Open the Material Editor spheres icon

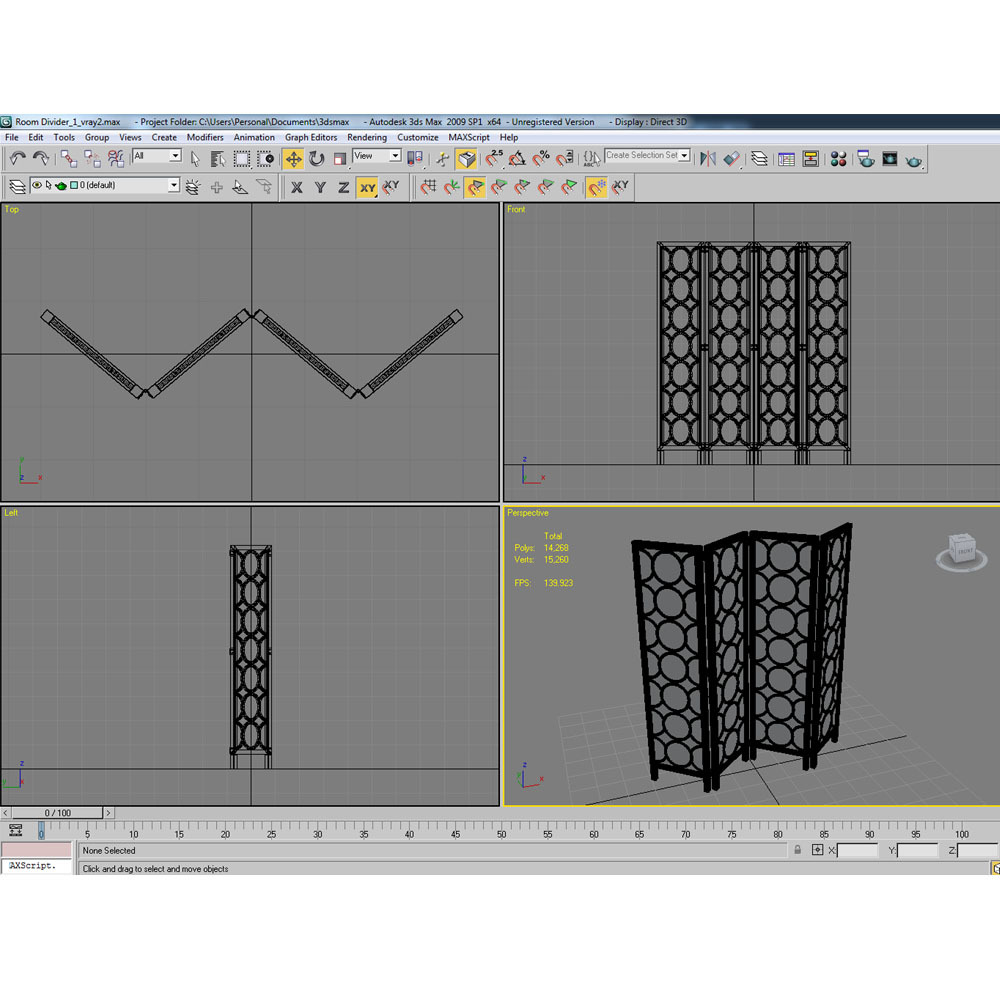[838, 159]
